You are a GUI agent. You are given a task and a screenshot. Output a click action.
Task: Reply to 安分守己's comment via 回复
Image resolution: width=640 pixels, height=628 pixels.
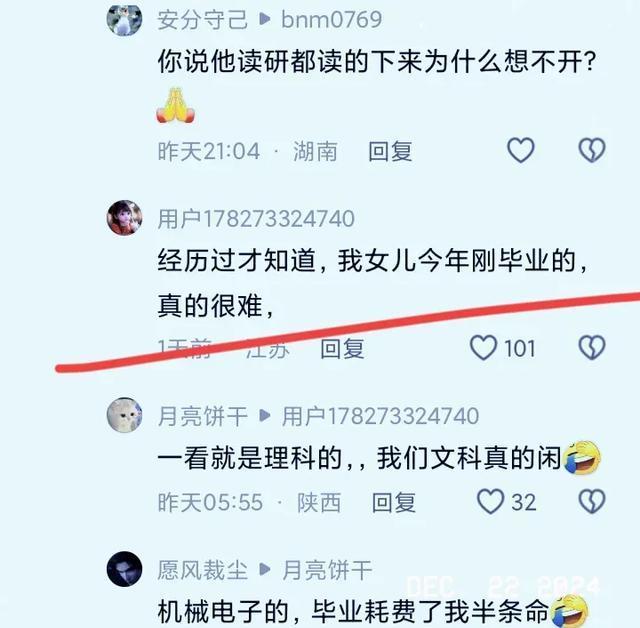click(390, 151)
